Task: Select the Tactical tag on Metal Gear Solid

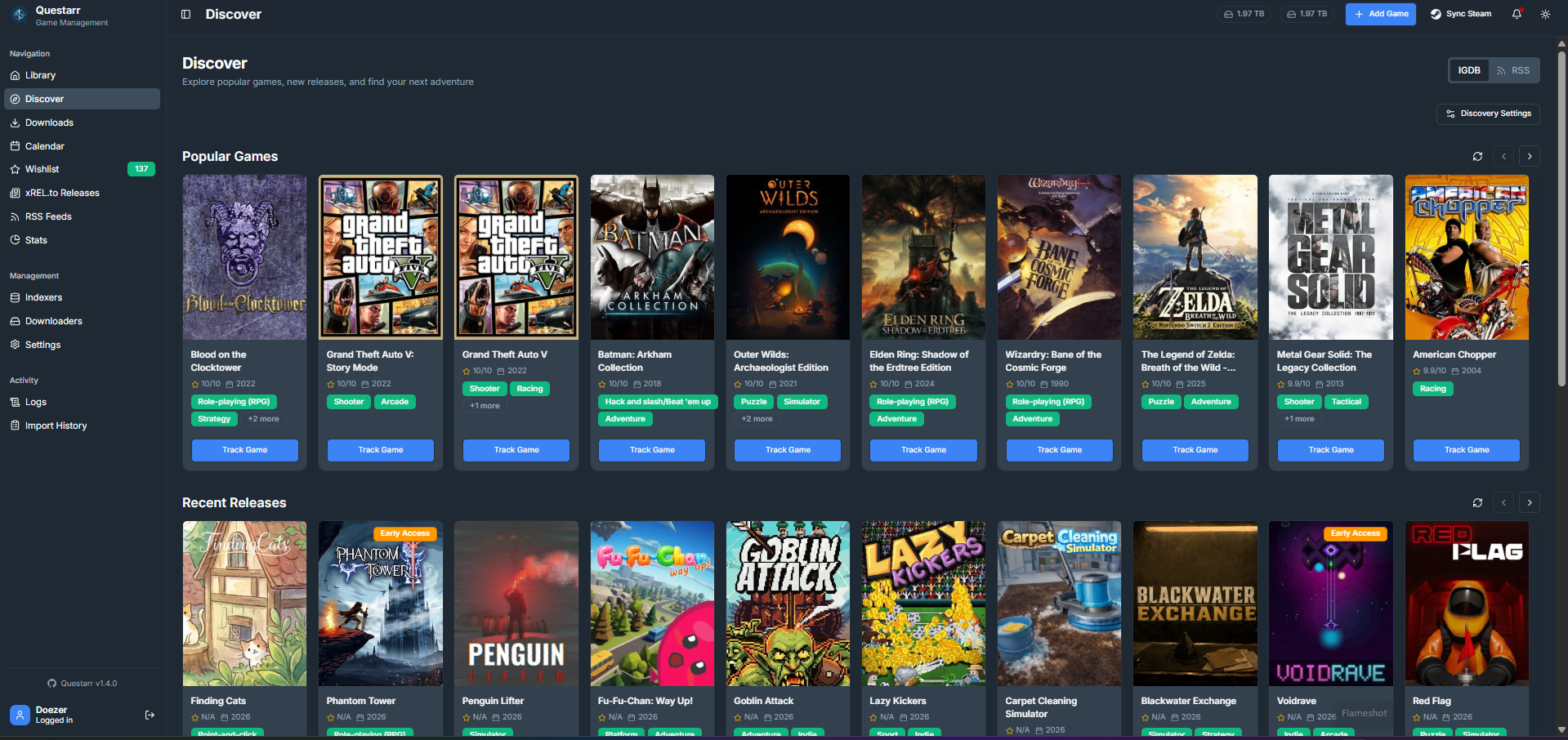Action: (x=1347, y=402)
